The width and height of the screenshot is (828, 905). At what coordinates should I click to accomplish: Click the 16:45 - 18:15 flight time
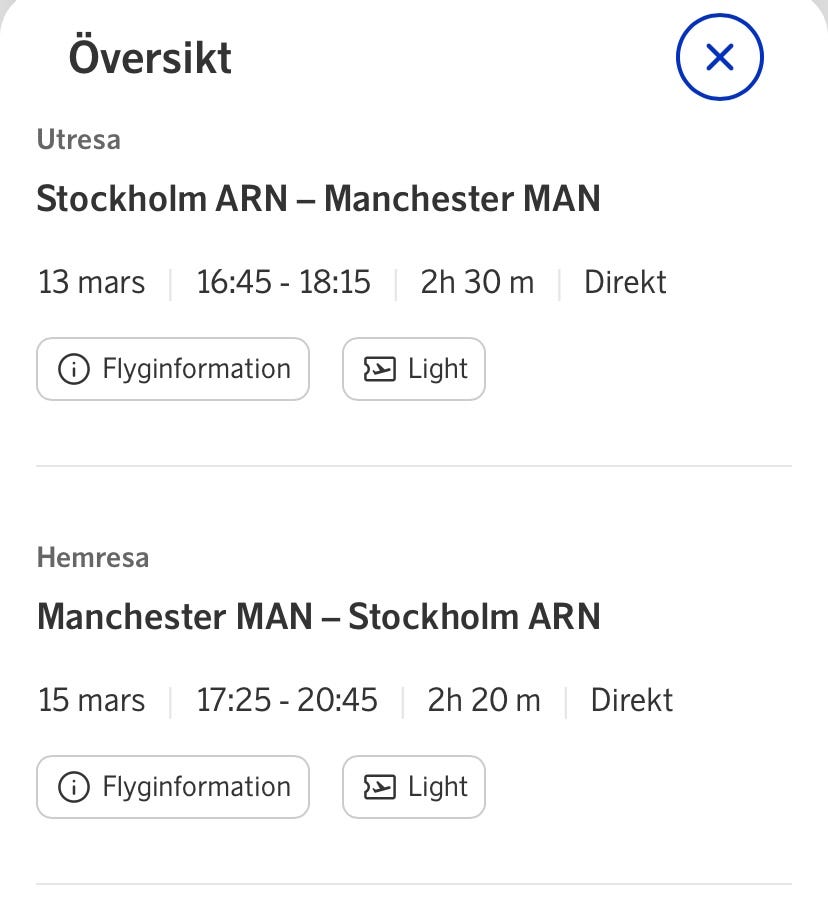click(283, 283)
